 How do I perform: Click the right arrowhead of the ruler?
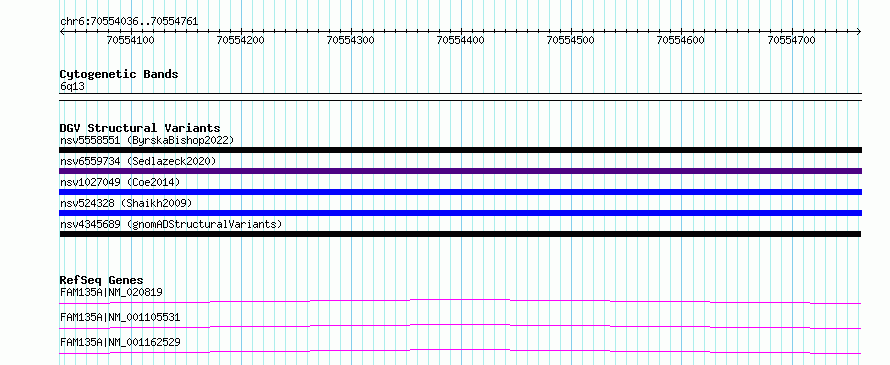[x=859, y=31]
